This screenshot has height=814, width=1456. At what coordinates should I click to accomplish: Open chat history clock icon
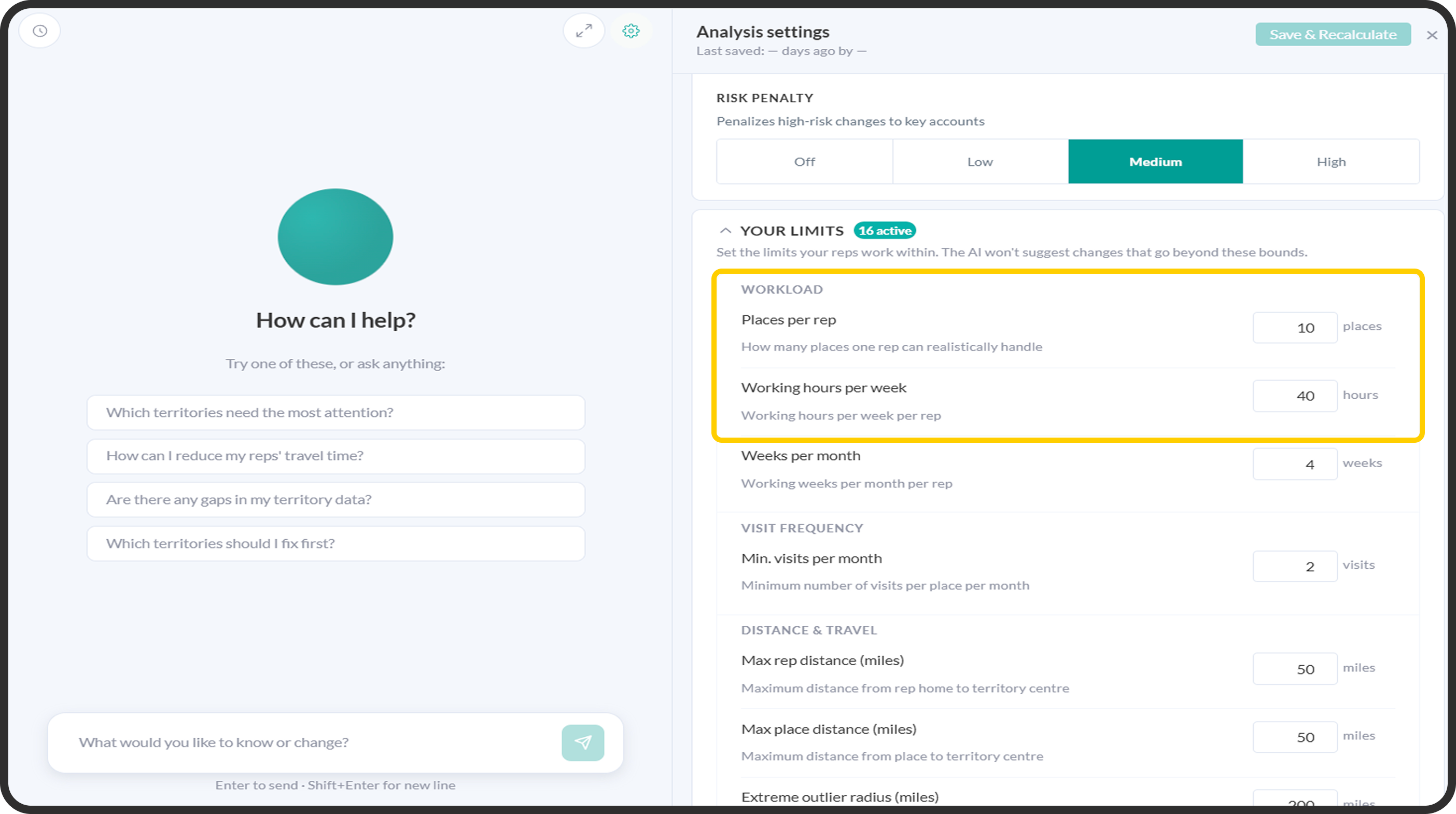[39, 31]
